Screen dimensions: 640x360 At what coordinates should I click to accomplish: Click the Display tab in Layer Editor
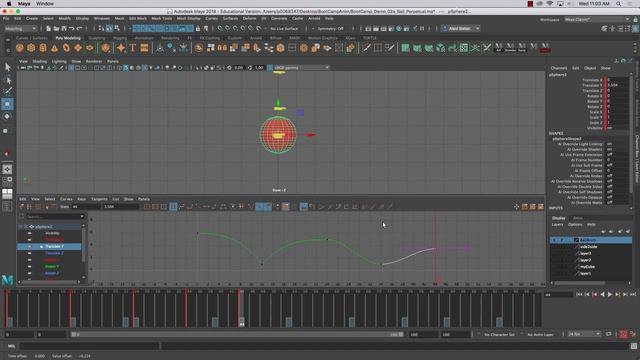[x=558, y=218]
